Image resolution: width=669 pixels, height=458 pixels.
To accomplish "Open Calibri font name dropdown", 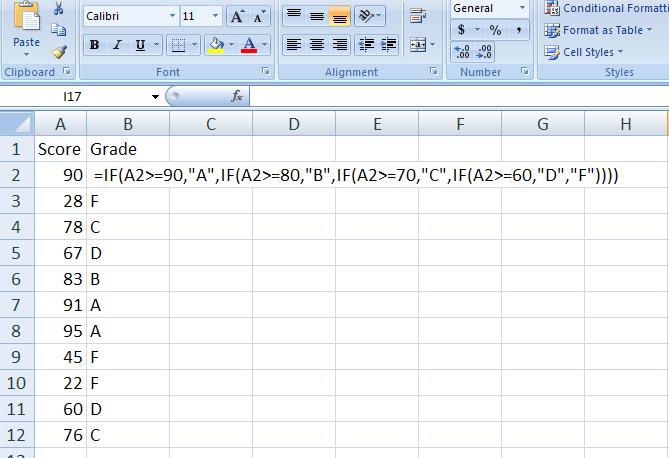I will [x=172, y=16].
